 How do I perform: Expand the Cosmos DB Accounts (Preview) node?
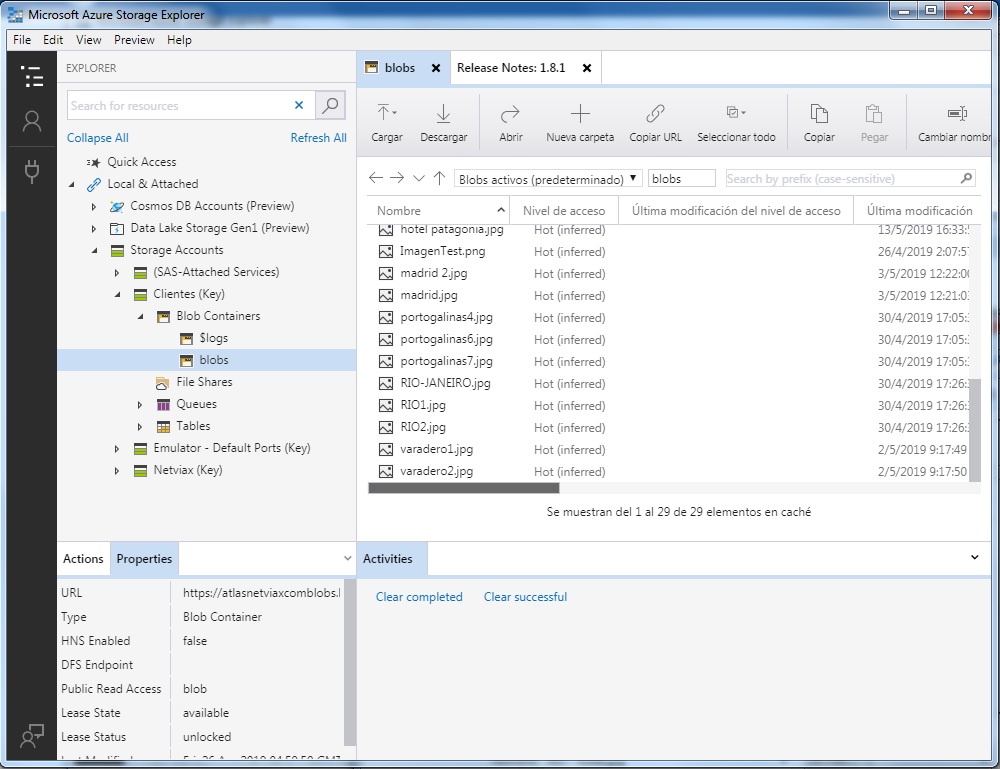94,207
